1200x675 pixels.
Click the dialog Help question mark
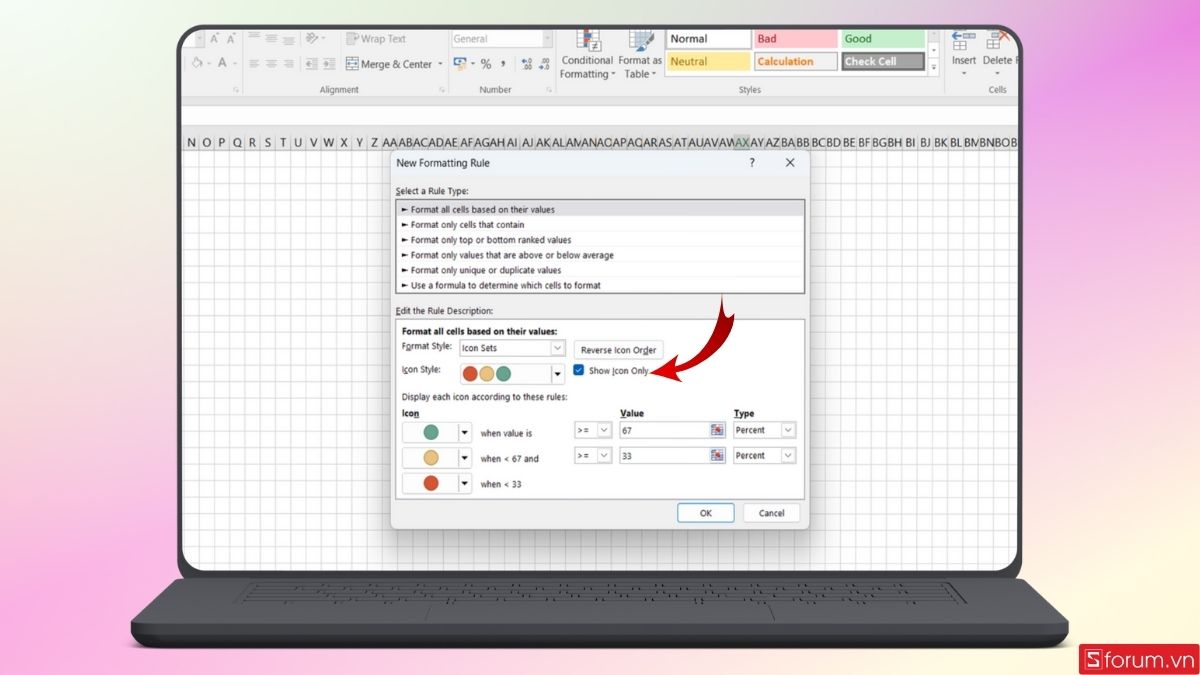click(x=752, y=162)
